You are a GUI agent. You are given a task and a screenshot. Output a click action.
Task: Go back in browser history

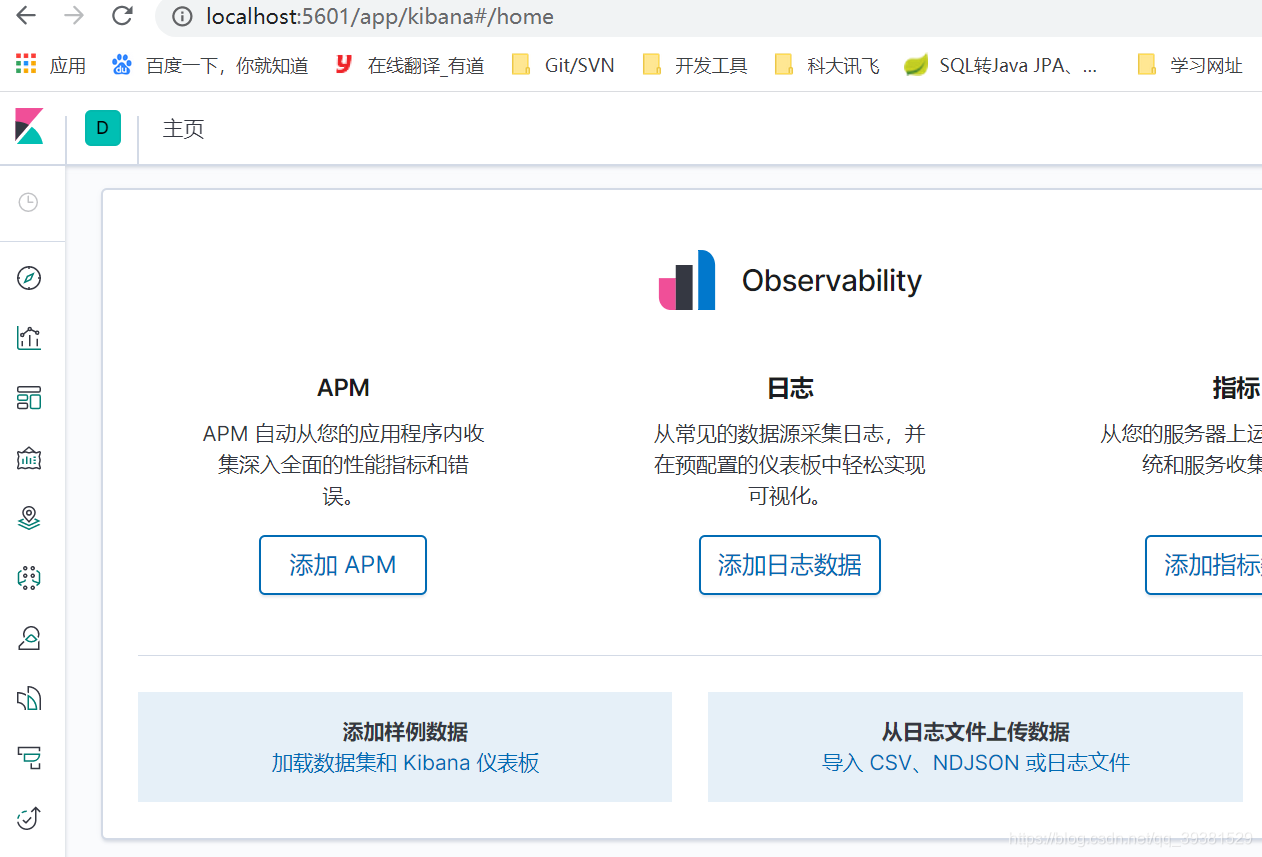pos(26,15)
